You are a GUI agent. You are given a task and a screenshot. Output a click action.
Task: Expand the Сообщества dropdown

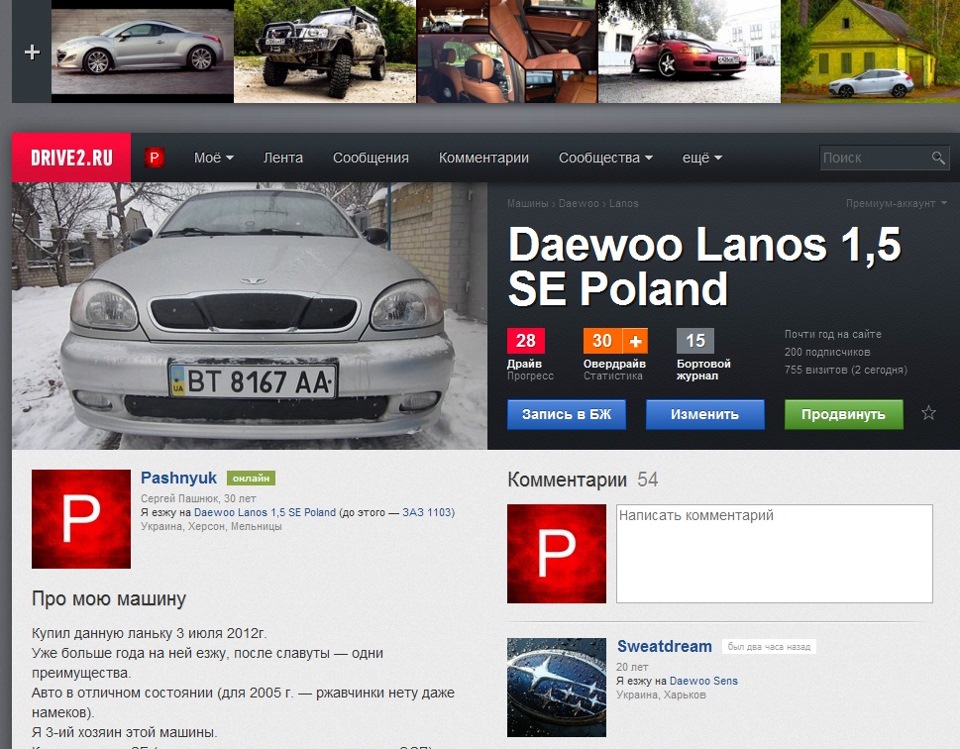pyautogui.click(x=605, y=158)
